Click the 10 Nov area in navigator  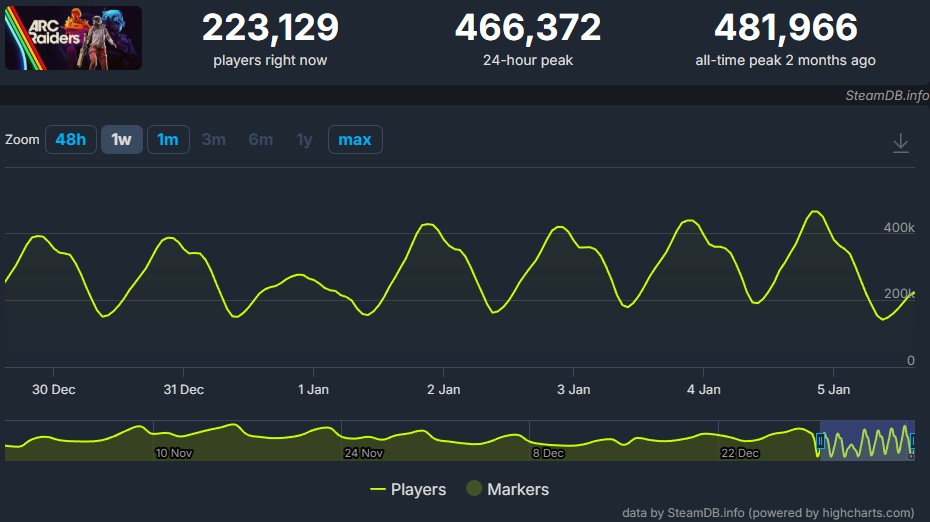173,453
